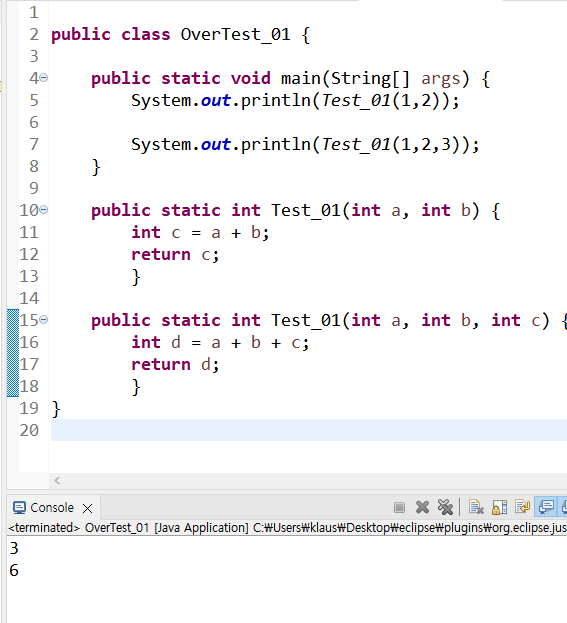The width and height of the screenshot is (567, 623).
Task: Click 'main' method name on line 4
Action: click(301, 78)
